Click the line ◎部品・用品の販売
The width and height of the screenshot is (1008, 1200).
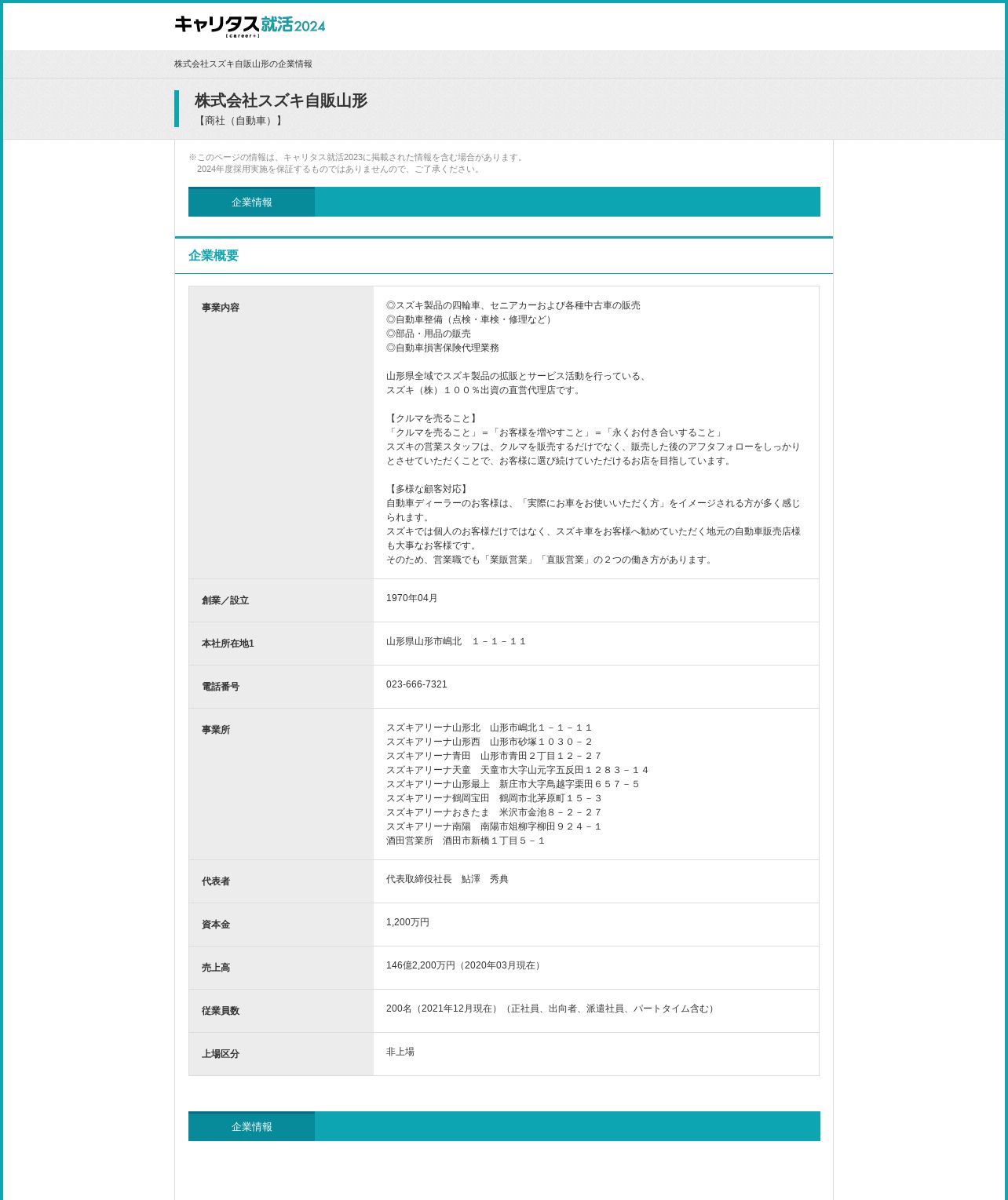[x=429, y=334]
